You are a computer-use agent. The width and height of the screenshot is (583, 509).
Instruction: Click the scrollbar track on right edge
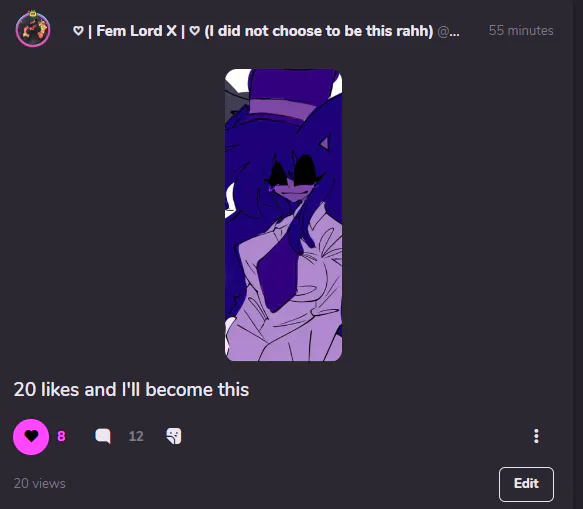578,254
